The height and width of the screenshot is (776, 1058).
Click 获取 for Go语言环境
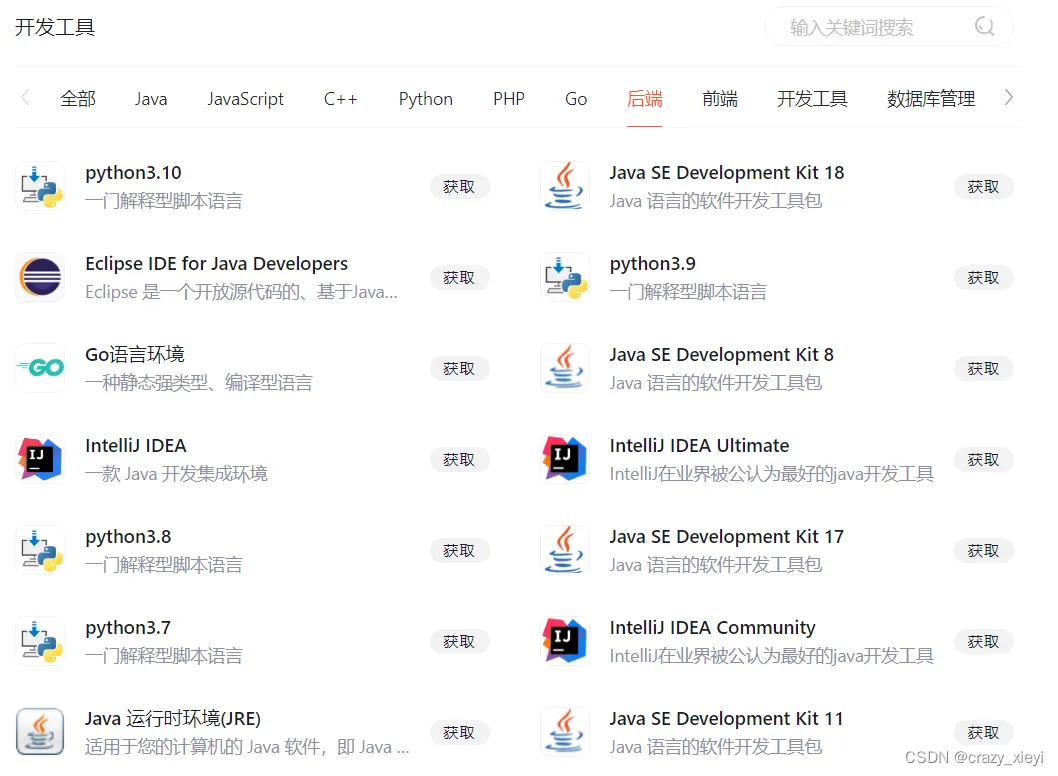460,369
